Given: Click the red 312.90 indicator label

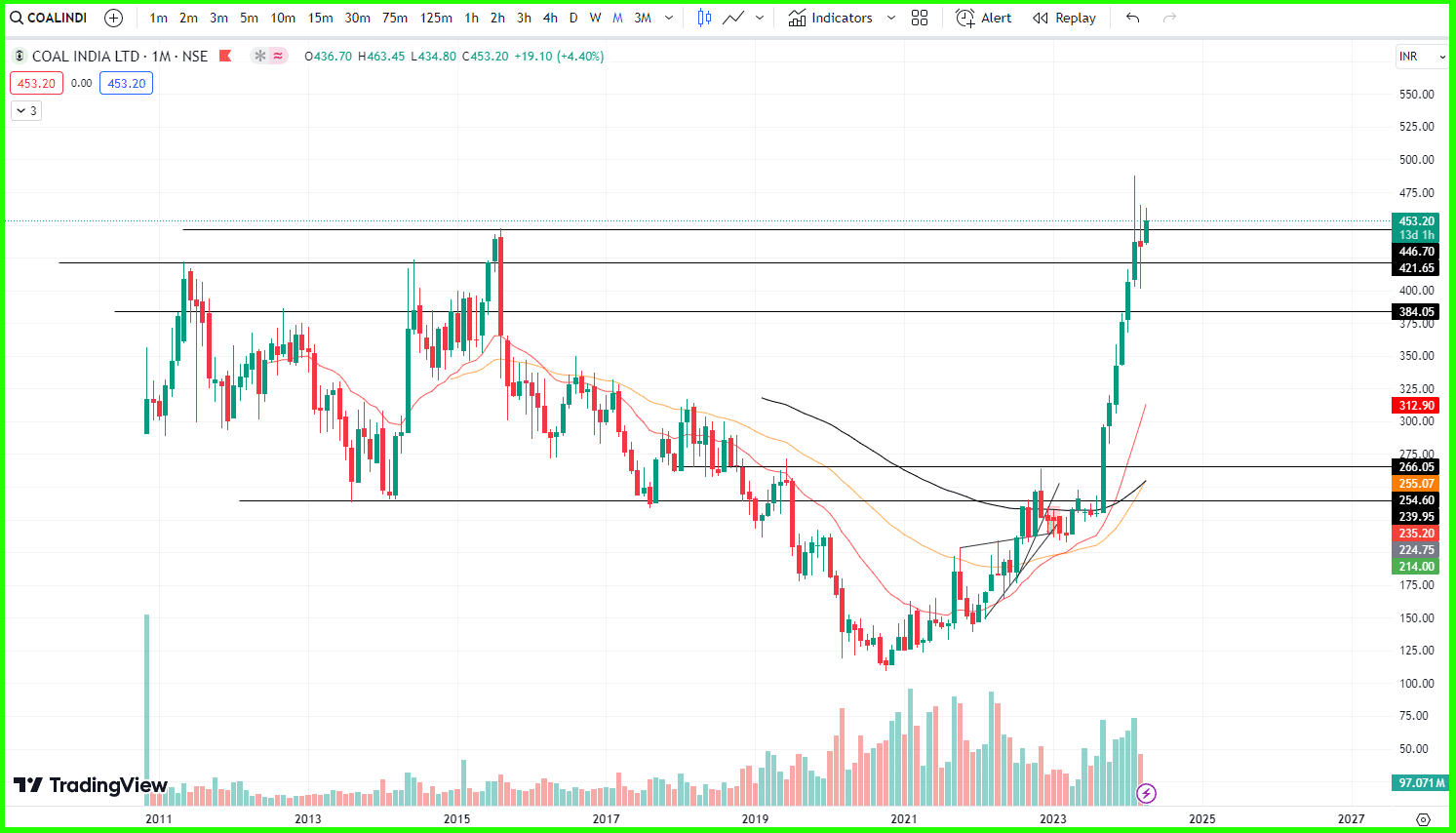Looking at the screenshot, I should click(x=1416, y=406).
